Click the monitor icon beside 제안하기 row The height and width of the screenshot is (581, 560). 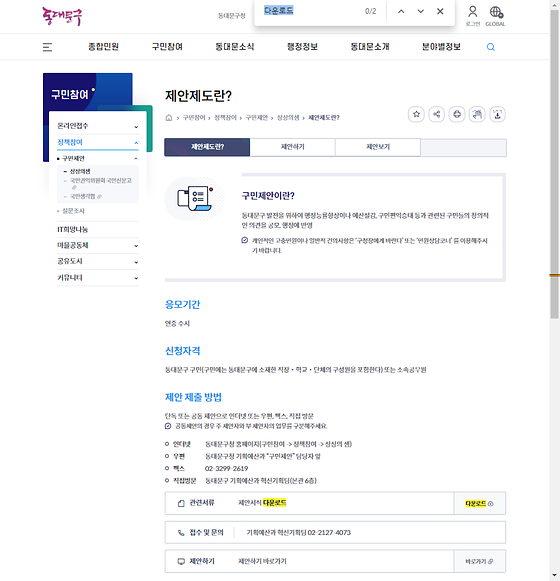pos(181,561)
